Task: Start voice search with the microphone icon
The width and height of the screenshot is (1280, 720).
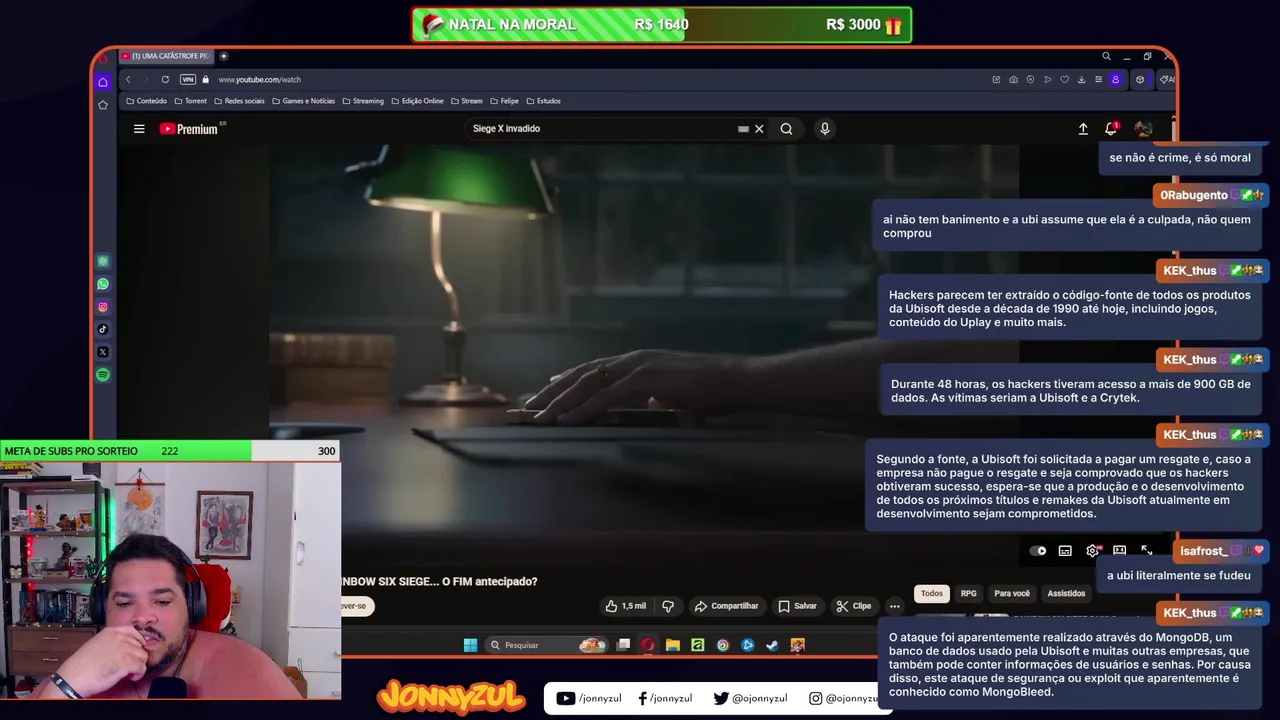Action: (x=824, y=128)
